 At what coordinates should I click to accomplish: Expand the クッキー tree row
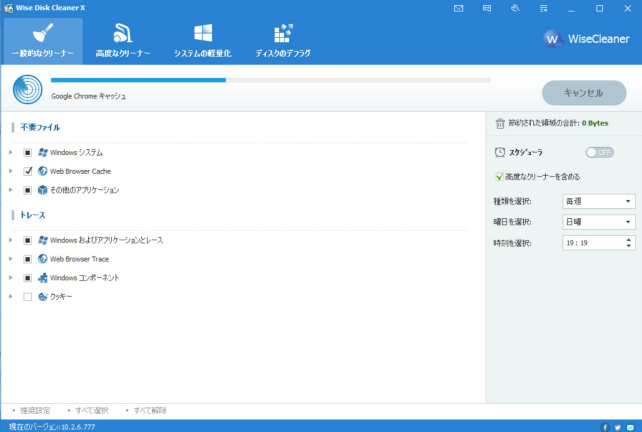11,296
